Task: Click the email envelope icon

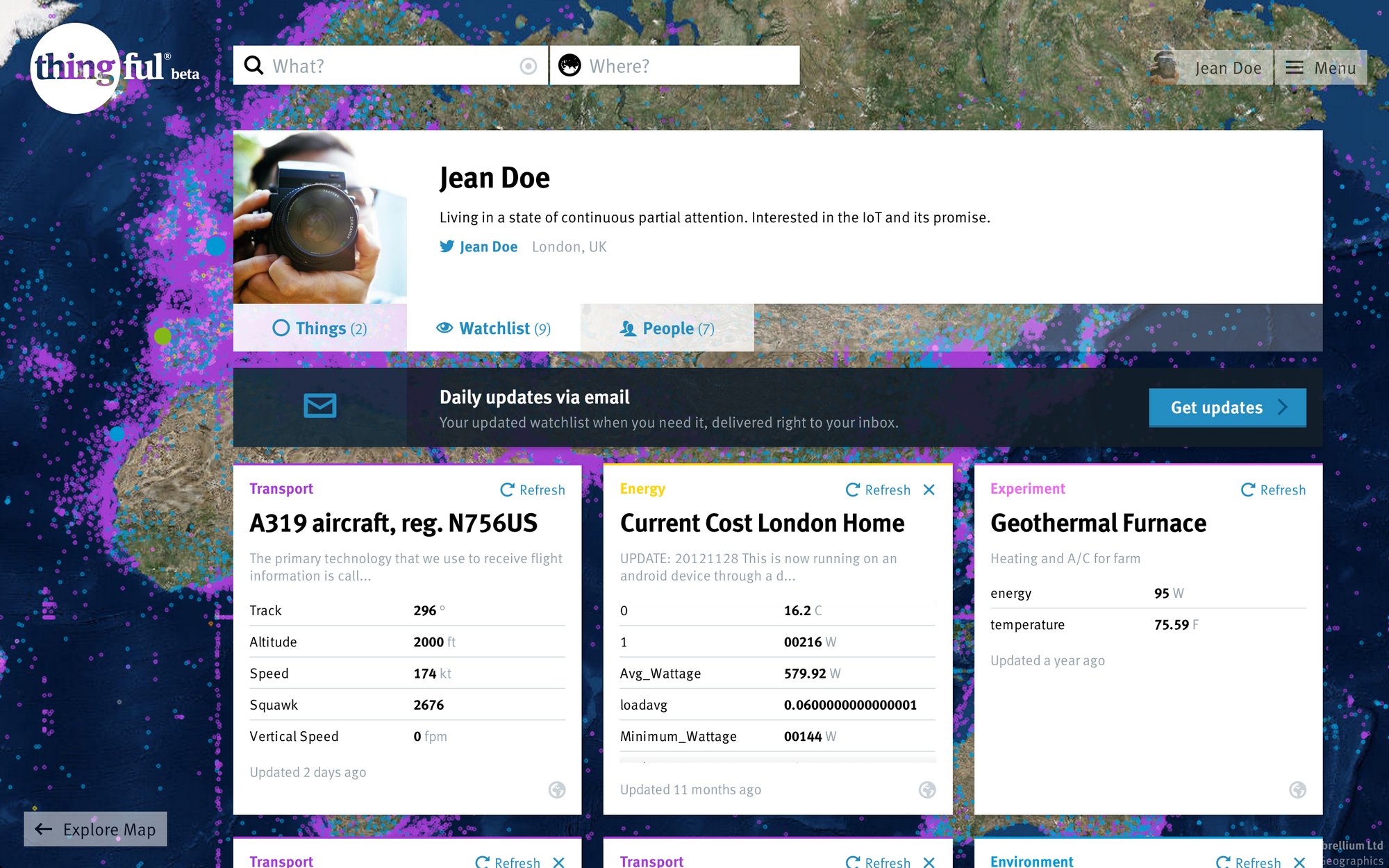Action: tap(320, 406)
